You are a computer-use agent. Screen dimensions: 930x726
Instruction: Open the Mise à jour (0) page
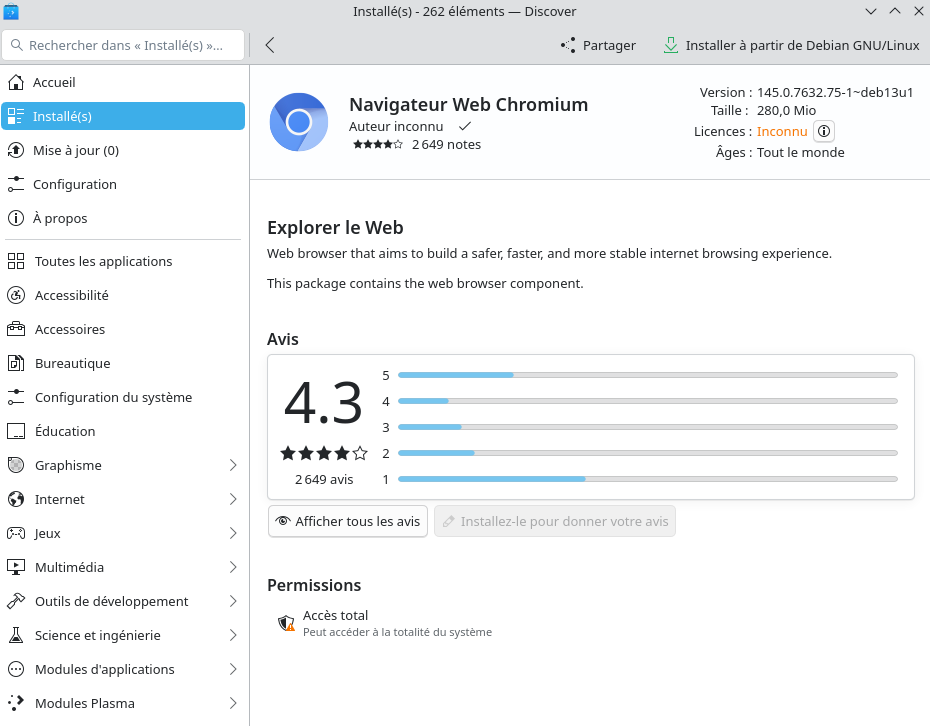pos(76,150)
